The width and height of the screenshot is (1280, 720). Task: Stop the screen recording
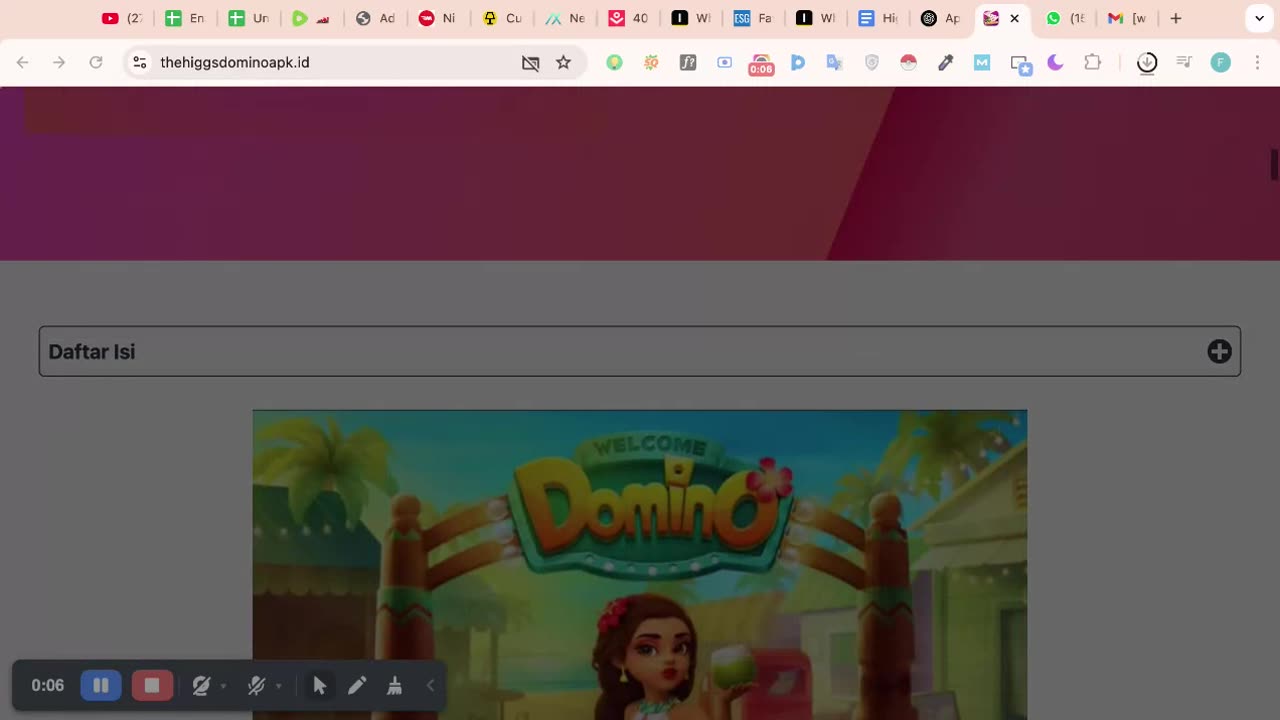152,685
